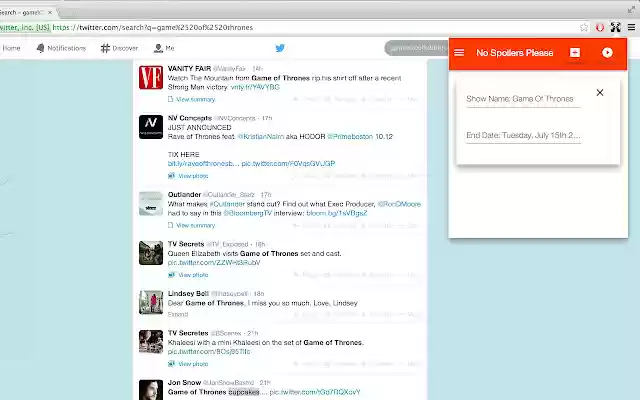The image size is (640, 400).
Task: Open the NV Concepts account name
Action: click(x=190, y=118)
